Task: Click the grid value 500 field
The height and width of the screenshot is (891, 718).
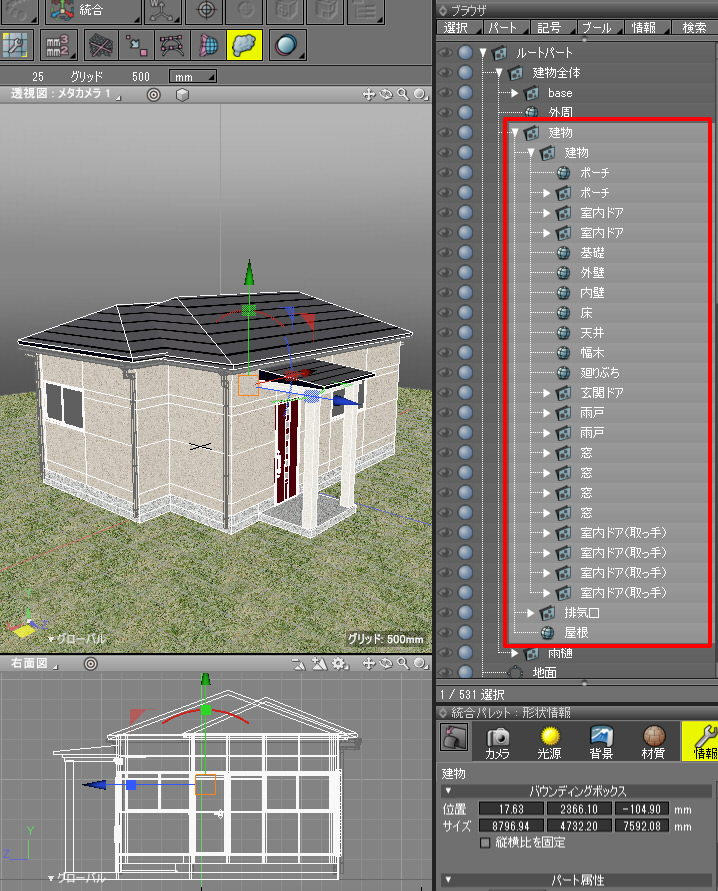Action: (x=140, y=77)
